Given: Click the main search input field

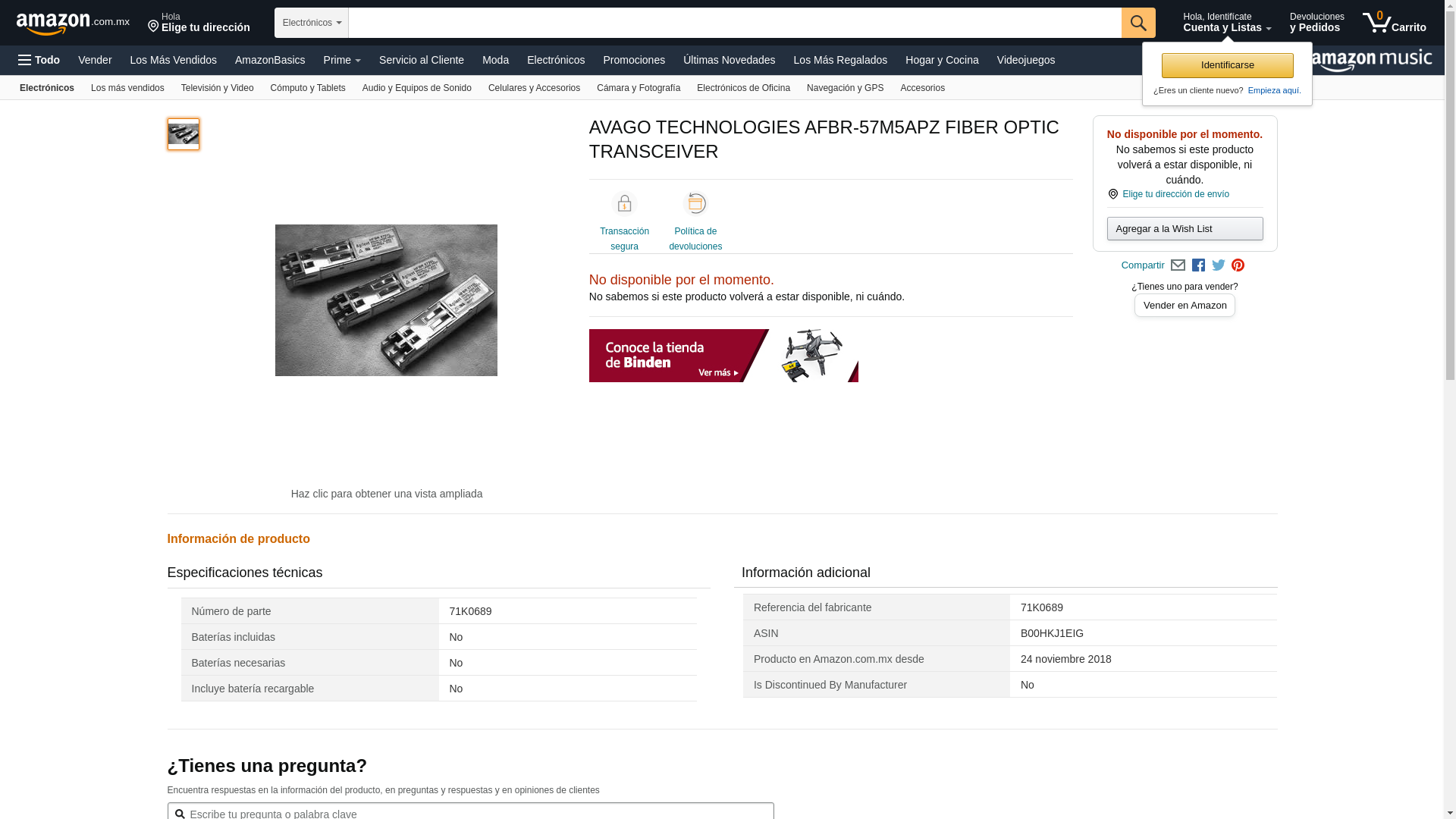Looking at the screenshot, I should point(735,23).
